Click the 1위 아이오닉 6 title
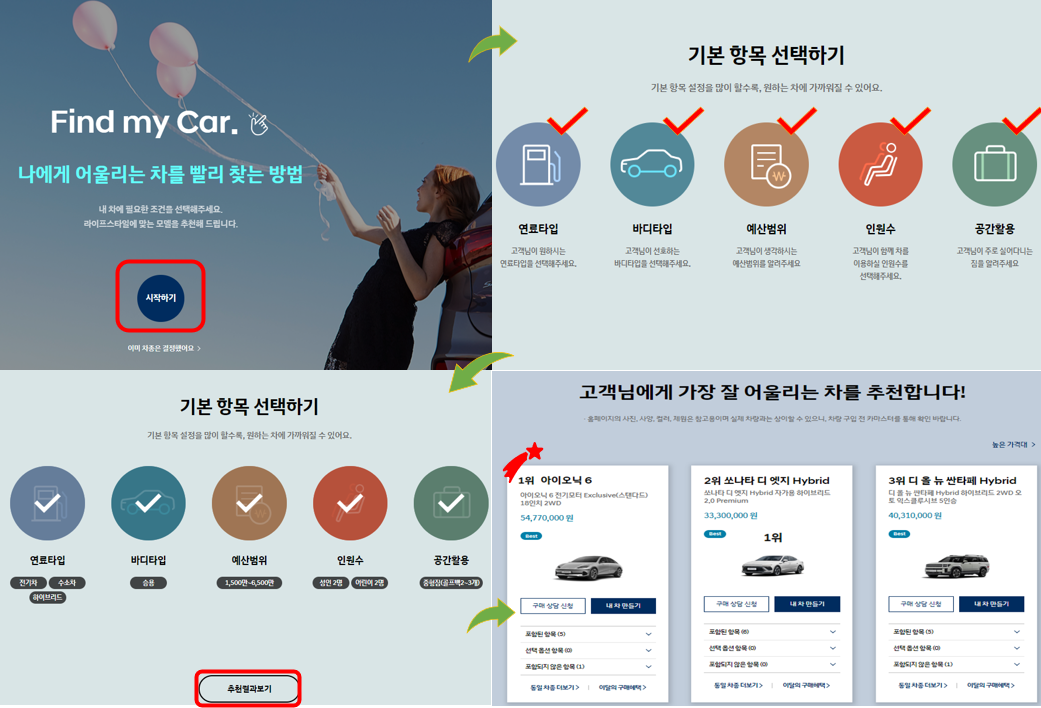This screenshot has height=708, width=1041. 555,480
